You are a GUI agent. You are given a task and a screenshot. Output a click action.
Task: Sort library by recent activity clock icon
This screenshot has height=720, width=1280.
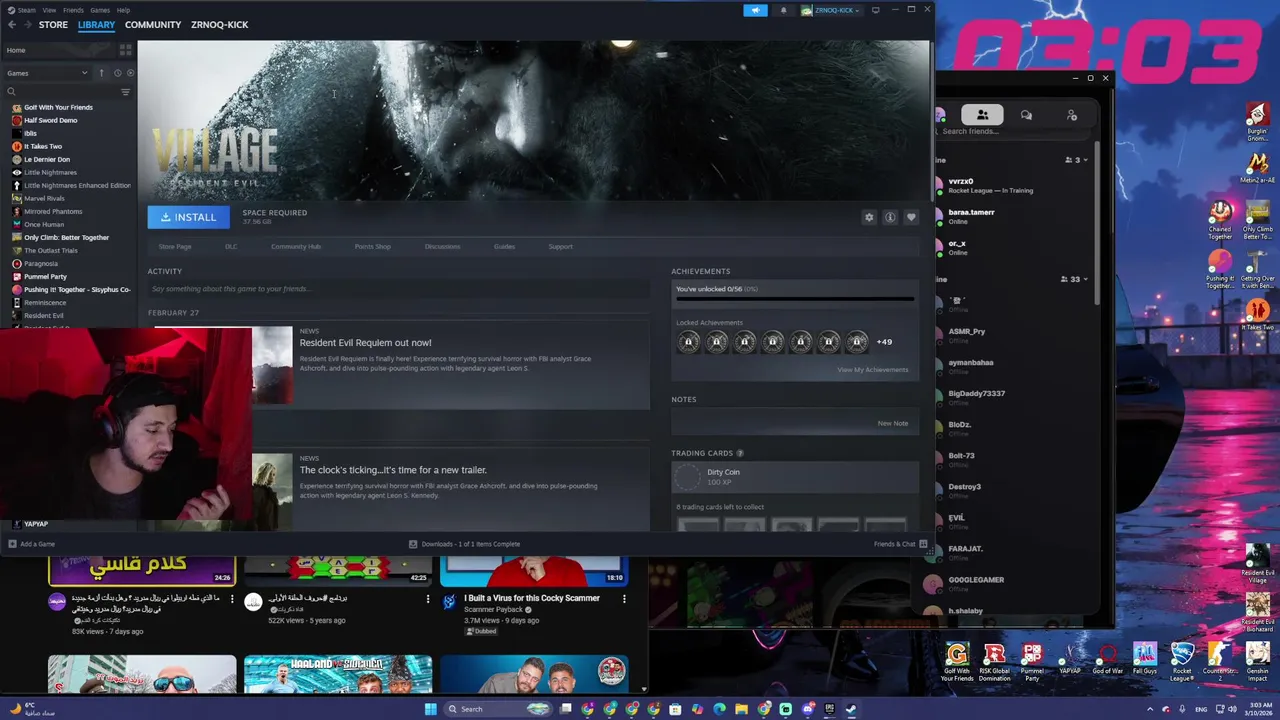click(x=117, y=73)
